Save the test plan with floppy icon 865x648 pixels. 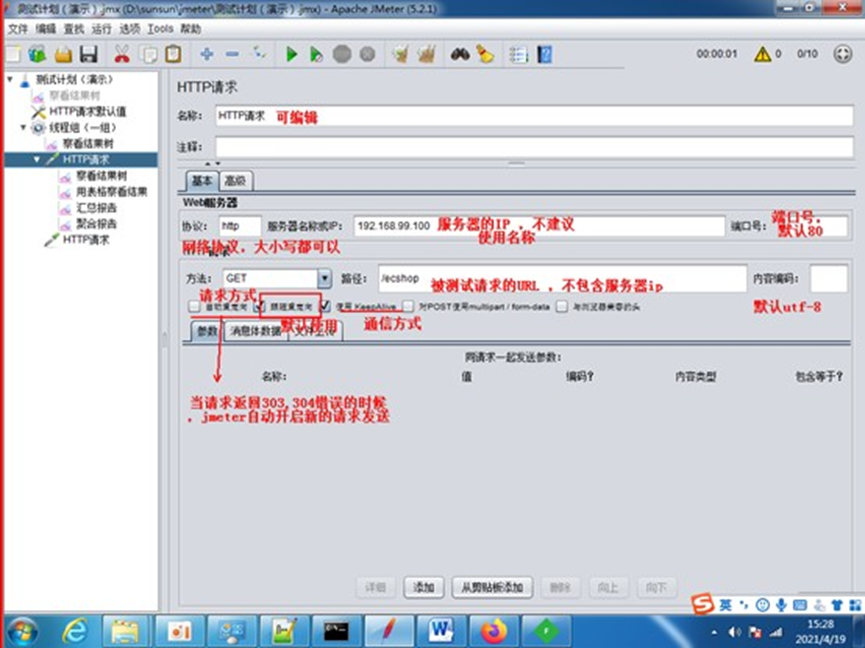tap(89, 54)
